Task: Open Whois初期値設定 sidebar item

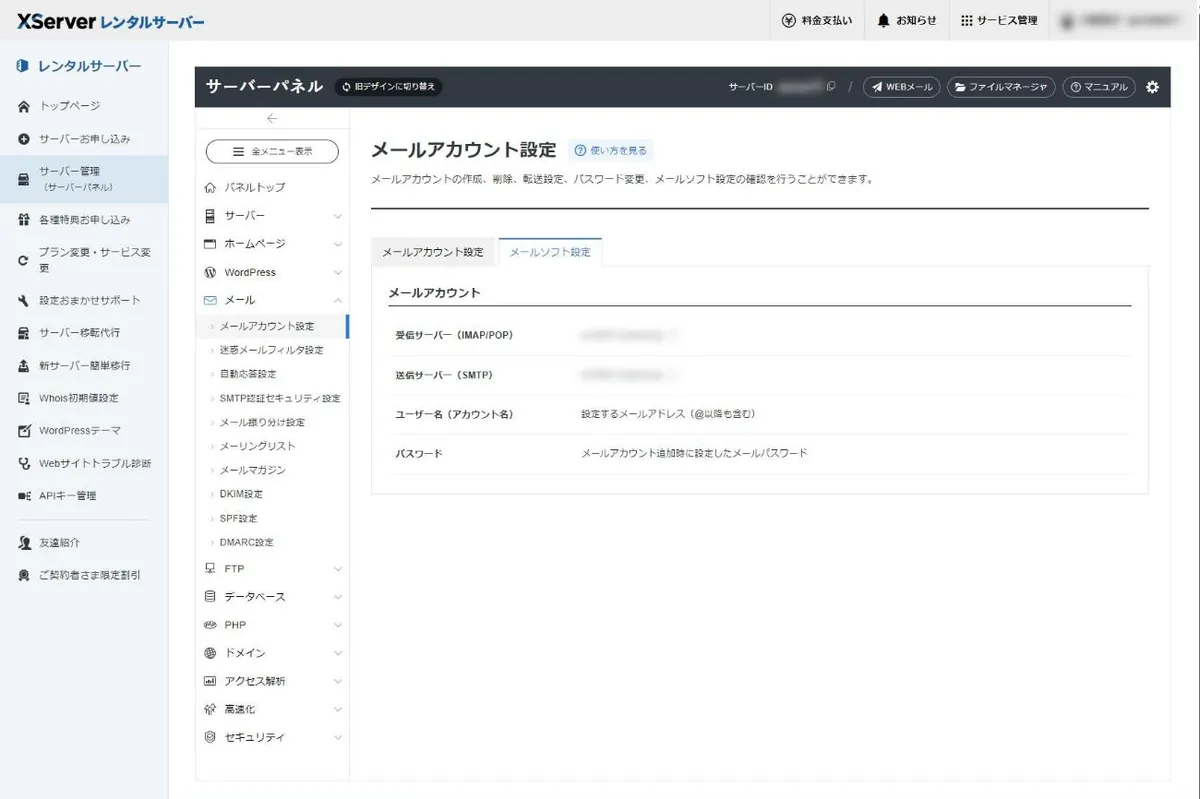Action: pyautogui.click(x=79, y=398)
